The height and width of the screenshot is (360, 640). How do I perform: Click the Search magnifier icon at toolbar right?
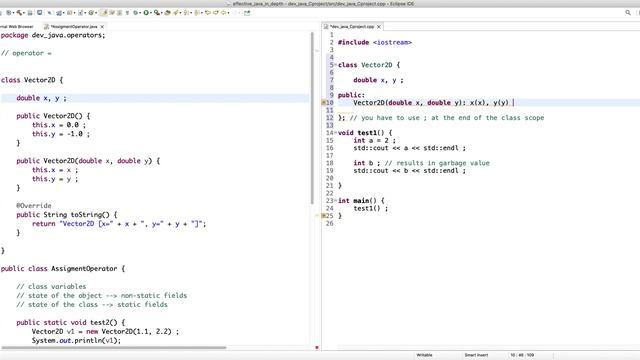628,13
